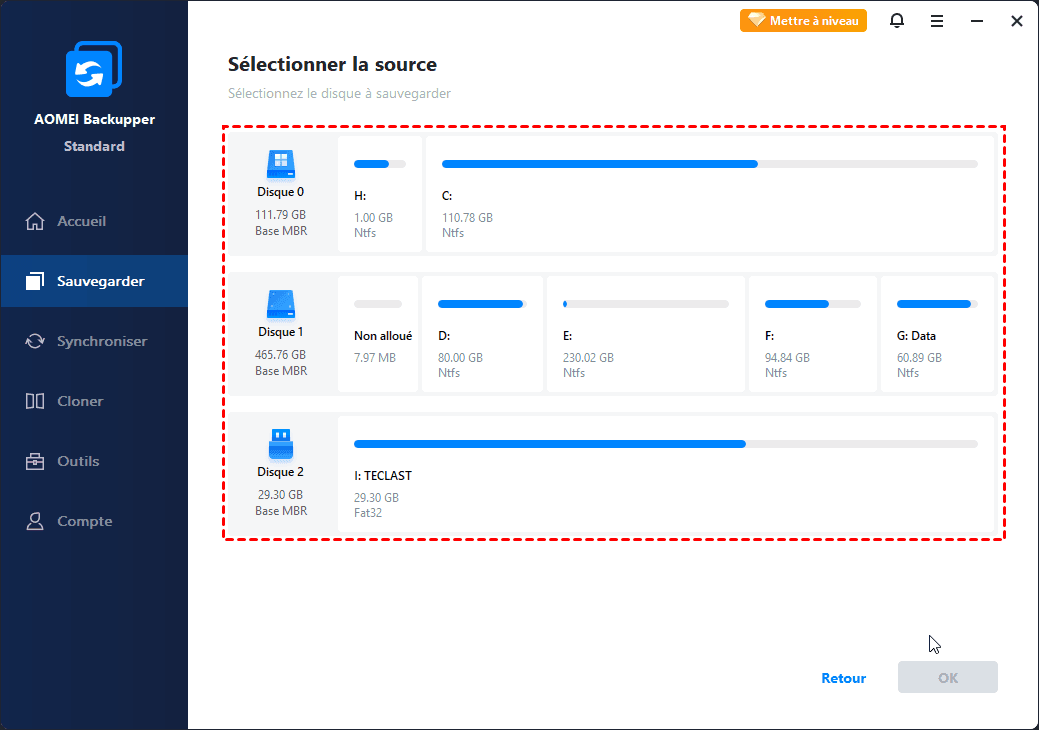Viewport: 1039px width, 730px height.
Task: Select the Disque 2 USB drive icon
Action: tap(281, 444)
